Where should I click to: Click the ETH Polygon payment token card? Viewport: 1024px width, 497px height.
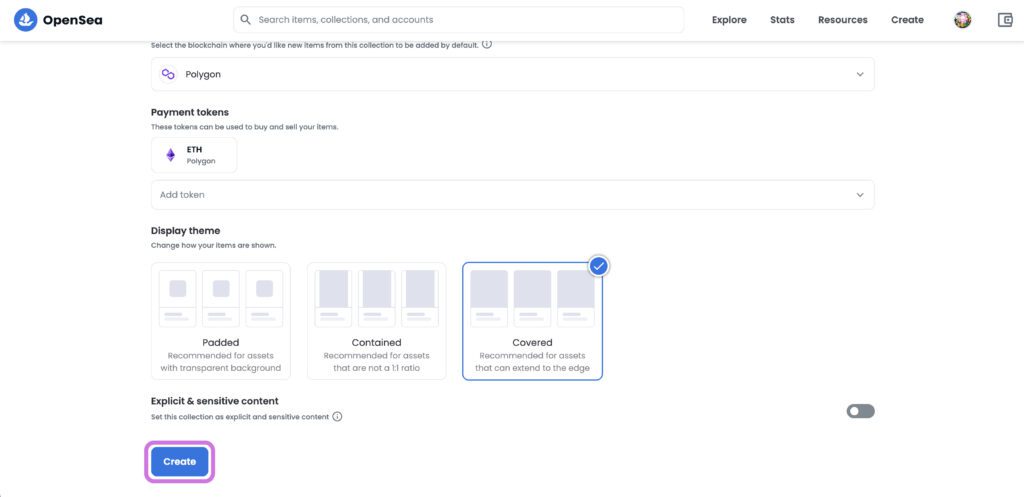[x=194, y=155]
